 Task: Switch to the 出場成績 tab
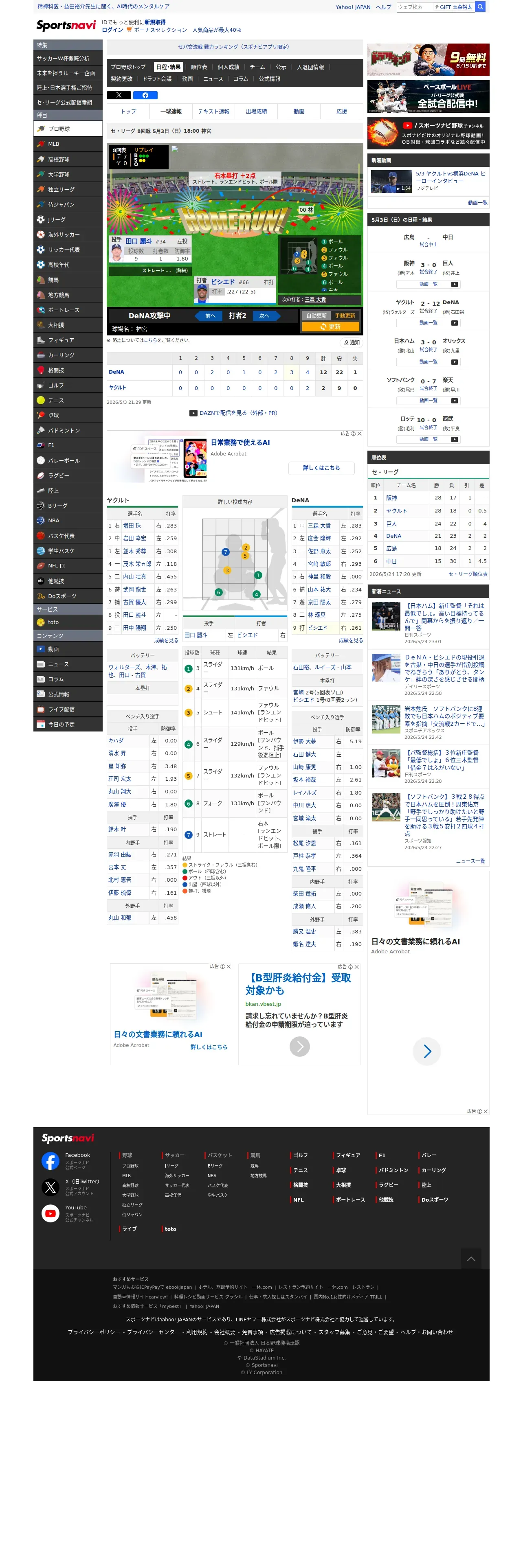[256, 112]
